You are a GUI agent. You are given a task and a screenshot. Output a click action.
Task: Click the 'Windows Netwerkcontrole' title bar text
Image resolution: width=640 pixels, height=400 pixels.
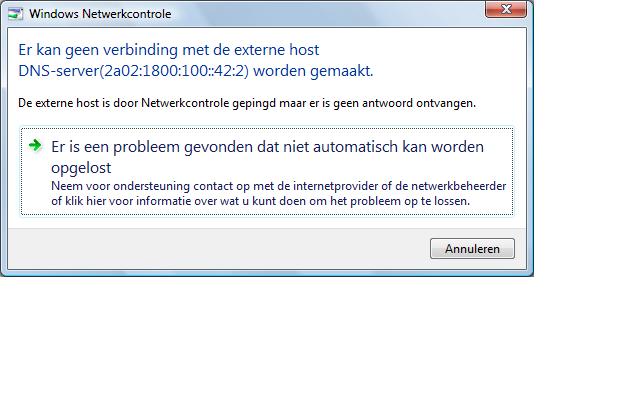tap(100, 14)
